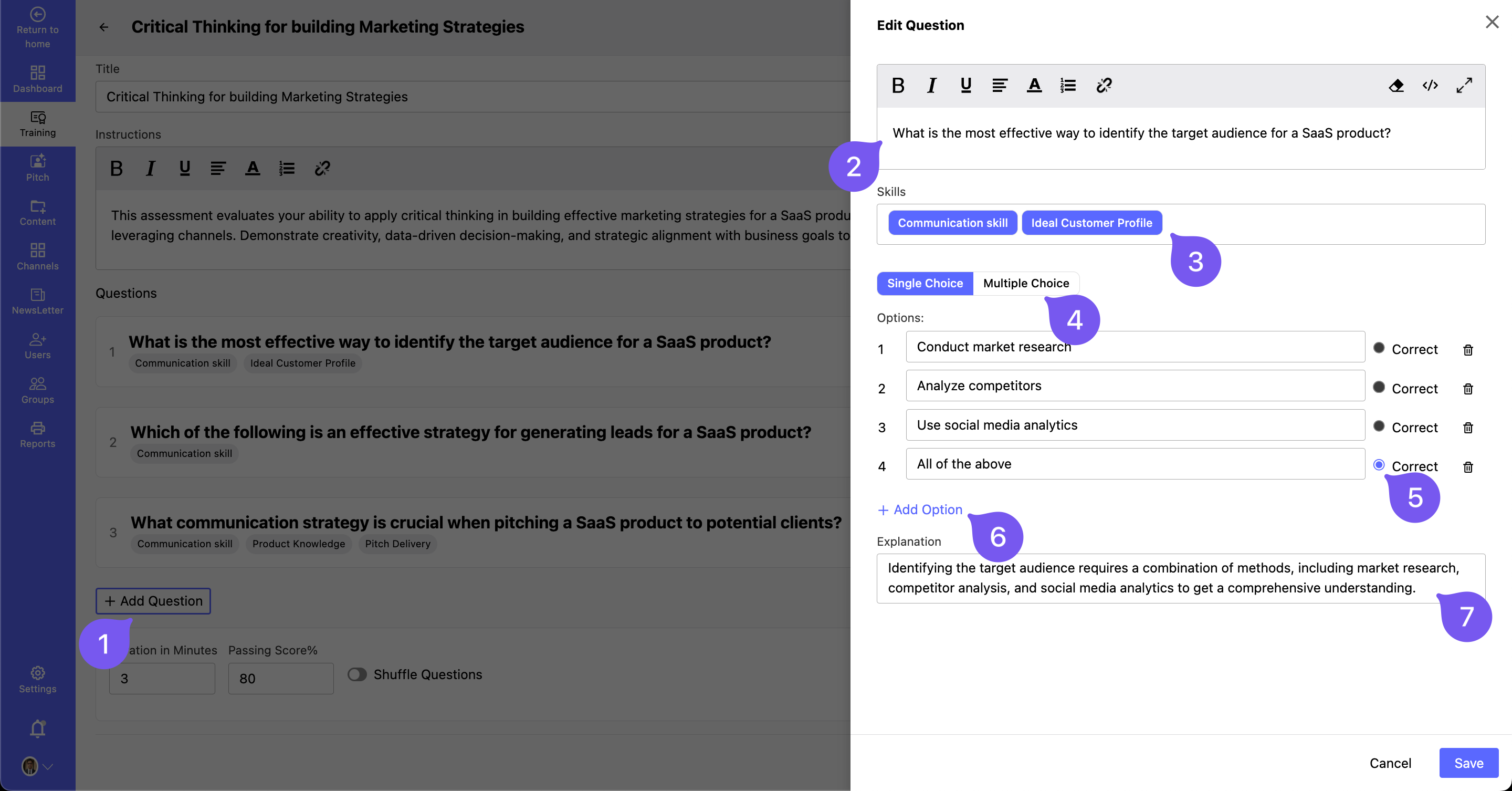Switch to Multiple Choice mode

1026,283
